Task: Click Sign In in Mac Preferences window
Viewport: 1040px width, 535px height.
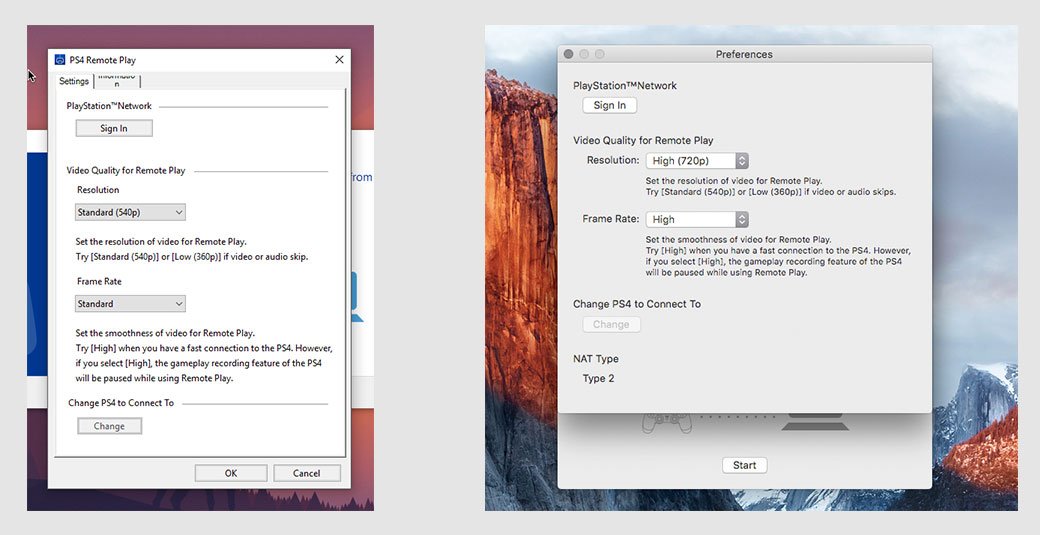Action: tap(610, 105)
